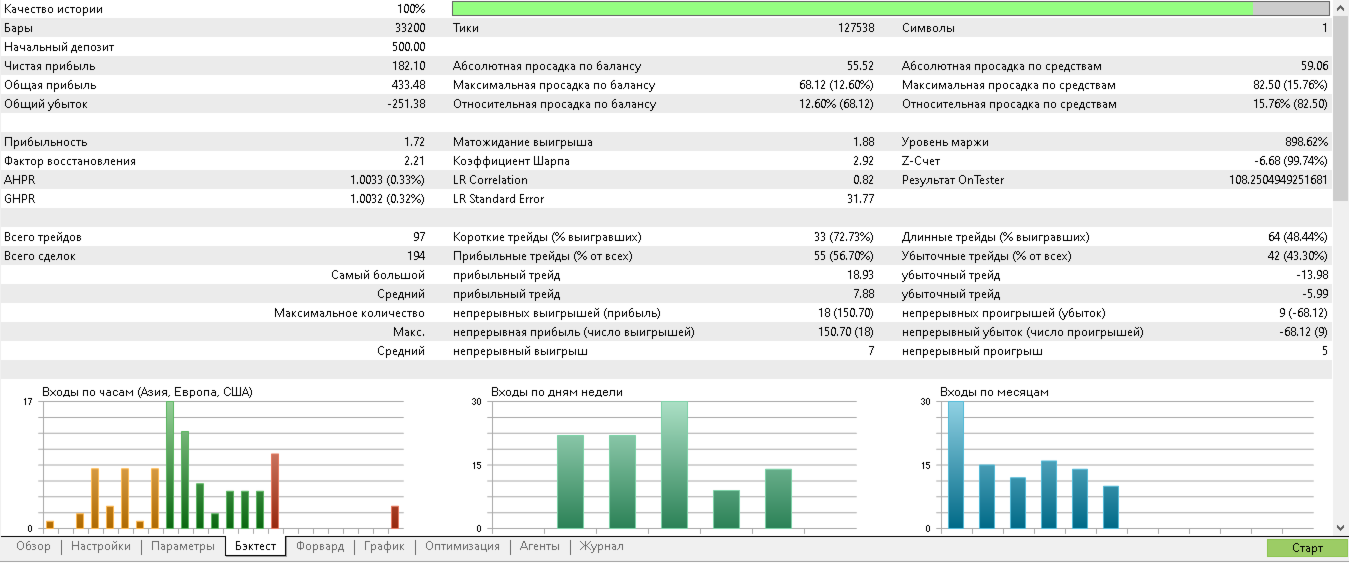1349x563 pixels.
Task: Click the Длинные трейды value 64 (48.44%)
Action: tap(1297, 237)
